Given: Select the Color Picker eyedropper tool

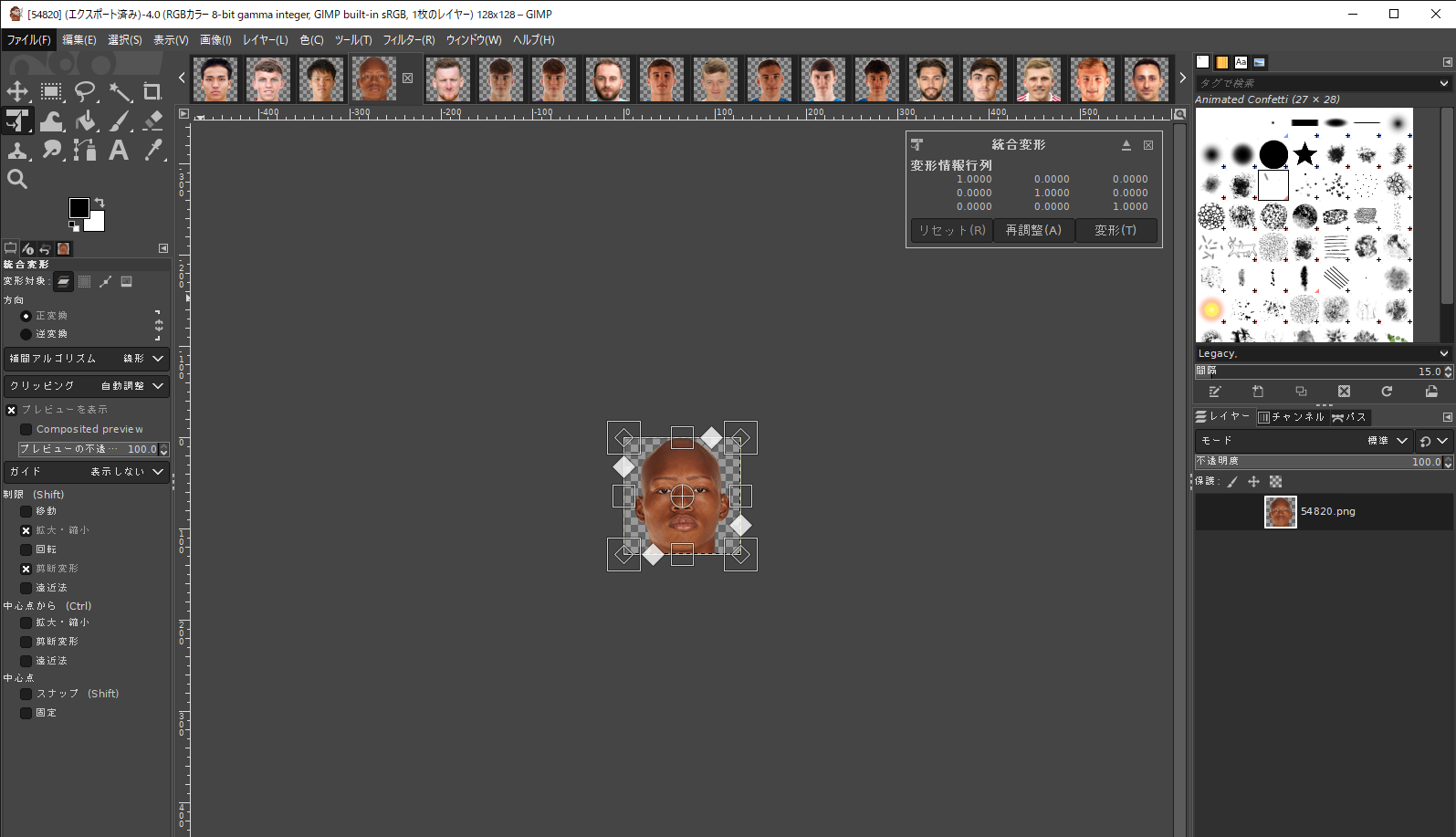Looking at the screenshot, I should [152, 150].
